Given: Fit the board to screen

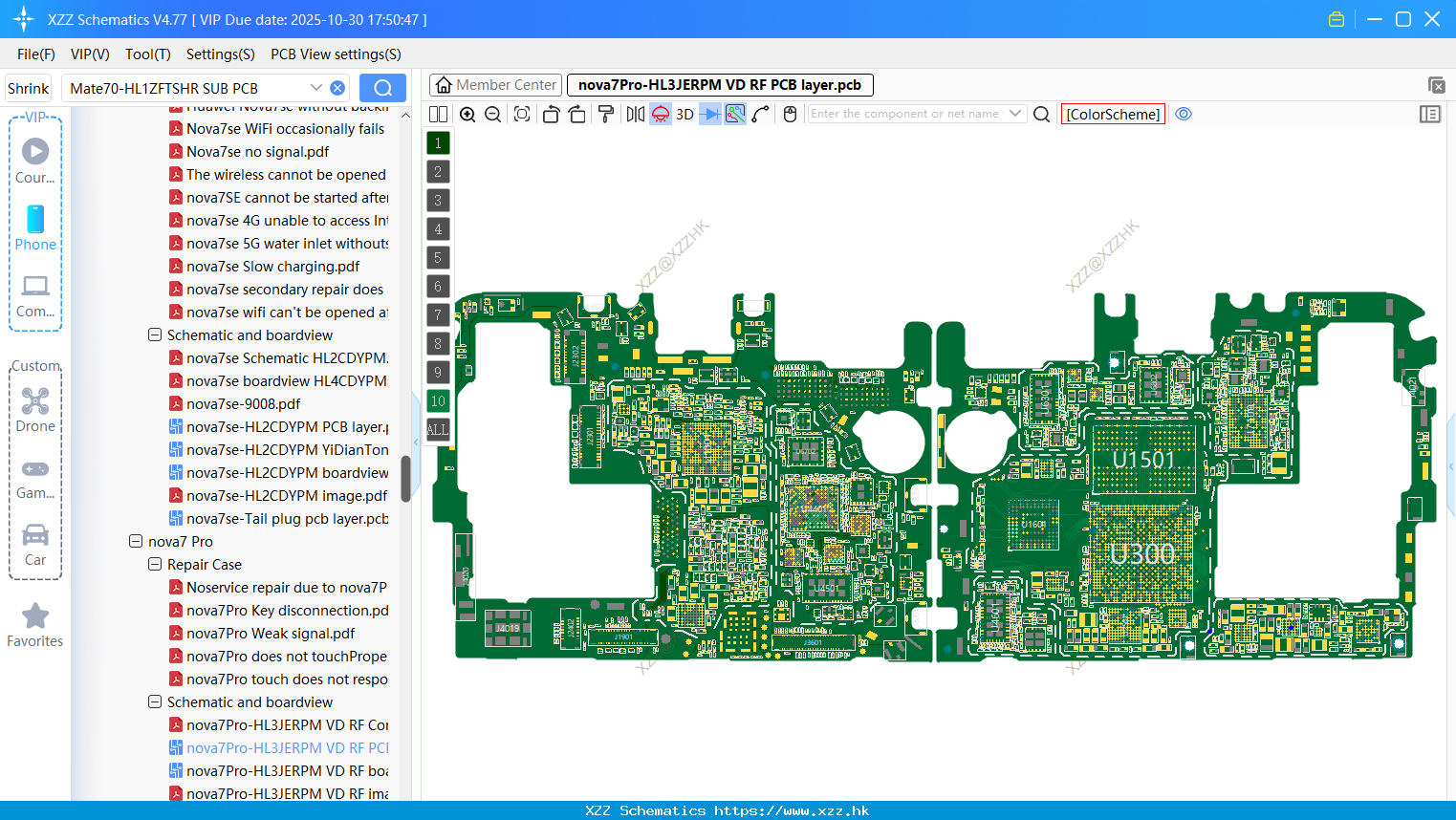Looking at the screenshot, I should click(522, 114).
